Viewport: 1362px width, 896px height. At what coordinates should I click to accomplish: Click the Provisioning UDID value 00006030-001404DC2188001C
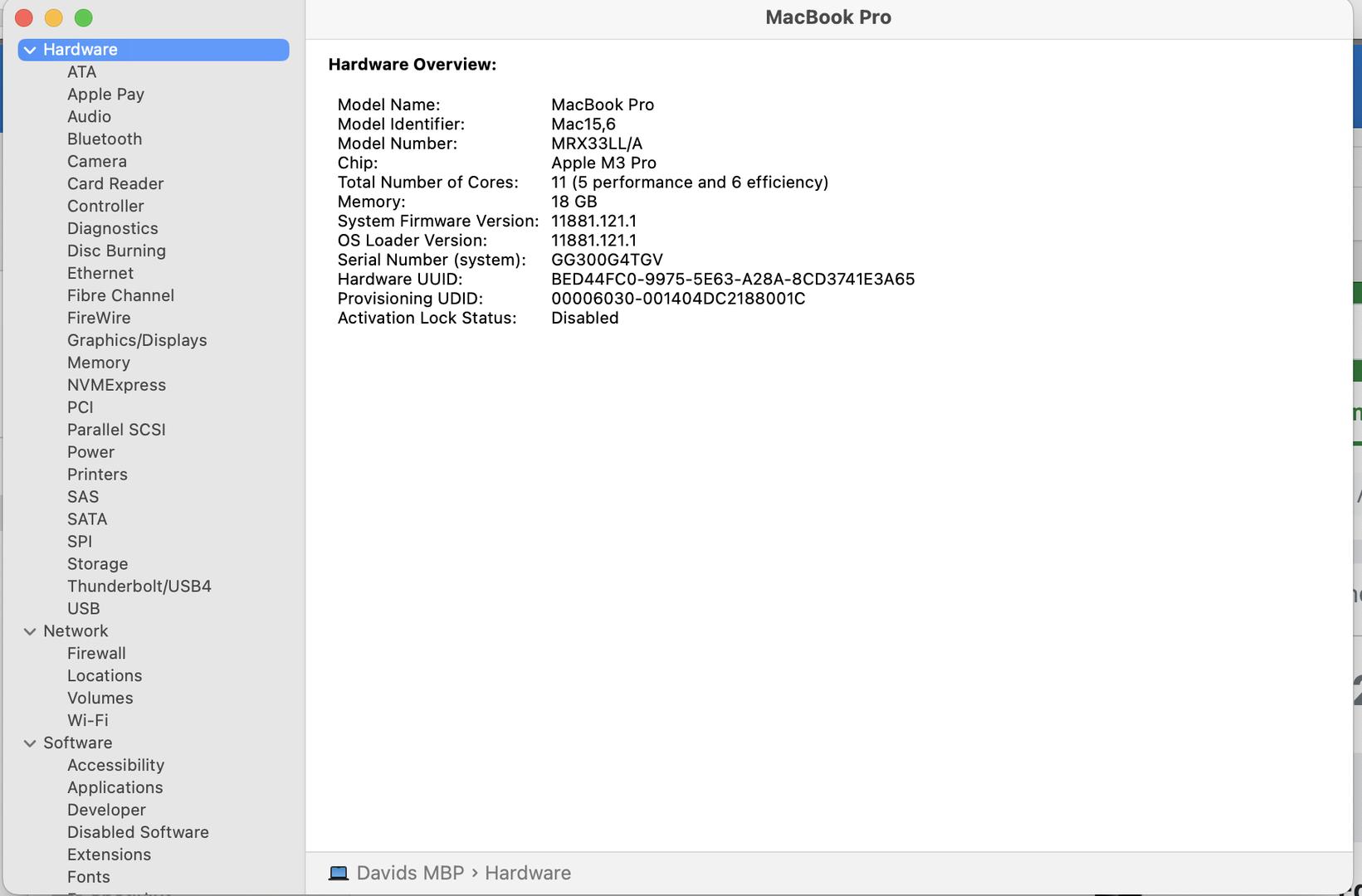(678, 299)
